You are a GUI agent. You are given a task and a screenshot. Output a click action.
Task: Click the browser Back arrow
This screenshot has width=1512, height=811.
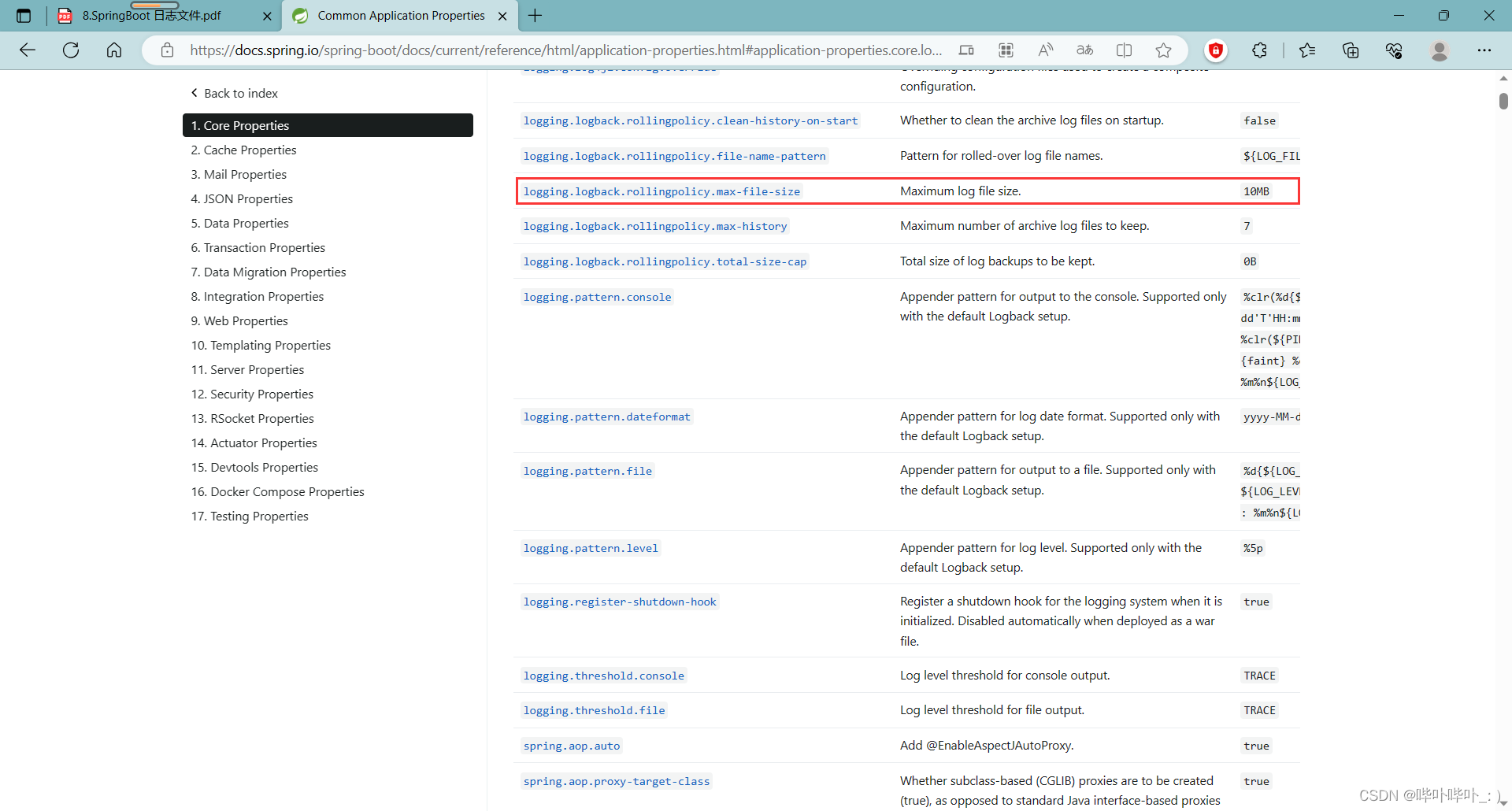tap(28, 50)
